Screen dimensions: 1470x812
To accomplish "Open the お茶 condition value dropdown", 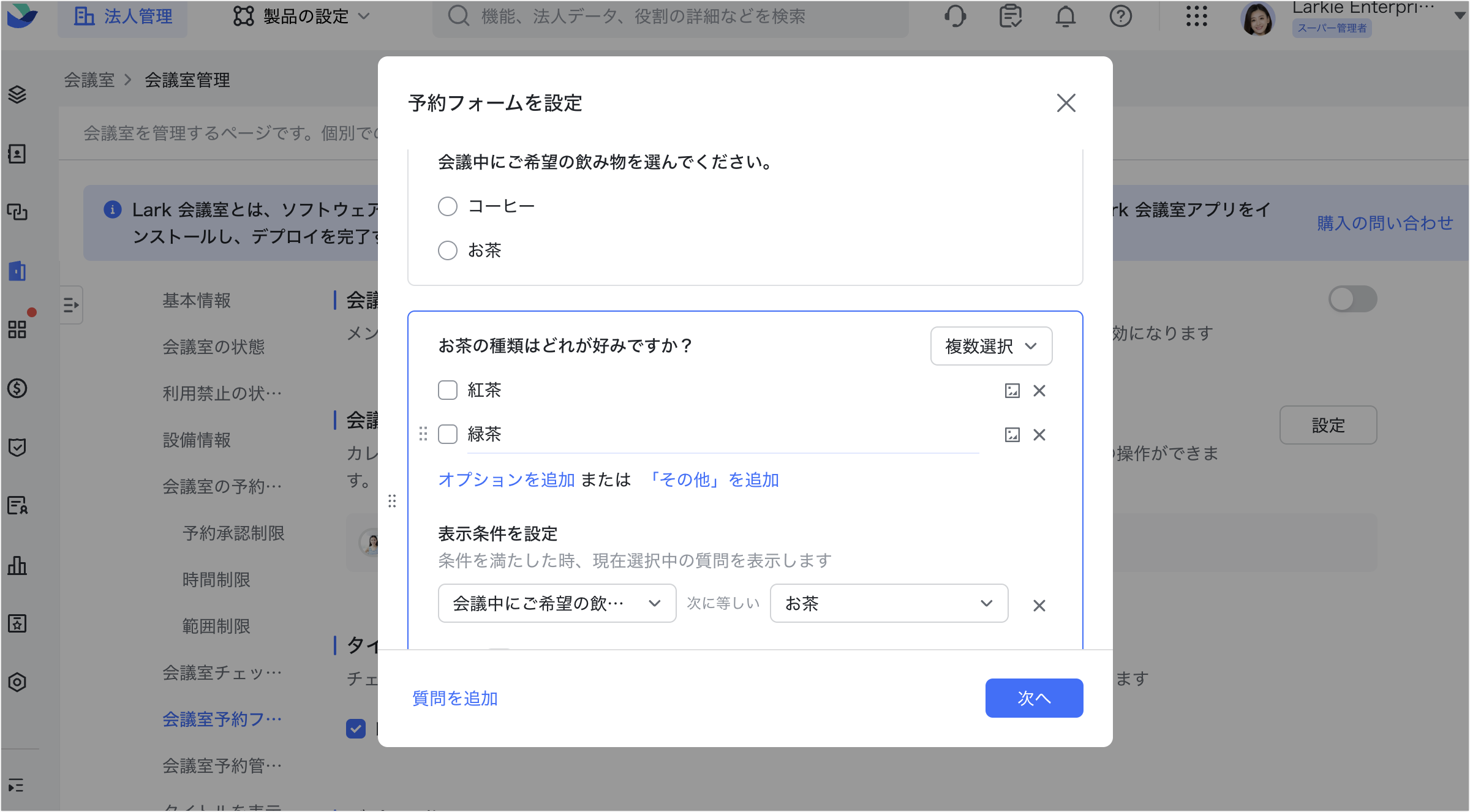I will (889, 603).
